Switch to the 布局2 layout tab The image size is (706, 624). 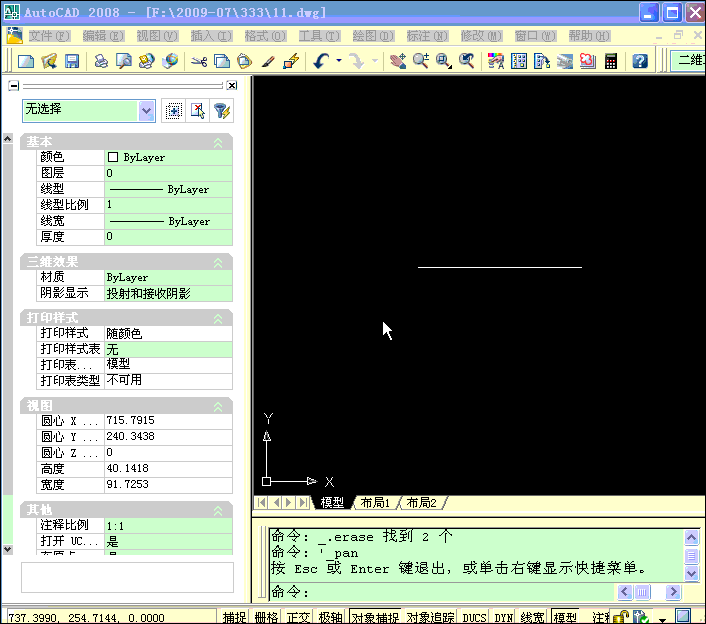pos(421,502)
